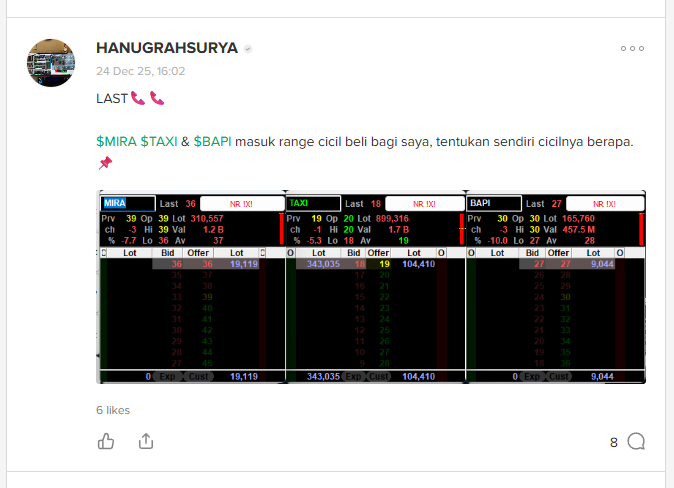Click the 'LAST' text in the post
This screenshot has width=674, height=488.
tap(112, 98)
